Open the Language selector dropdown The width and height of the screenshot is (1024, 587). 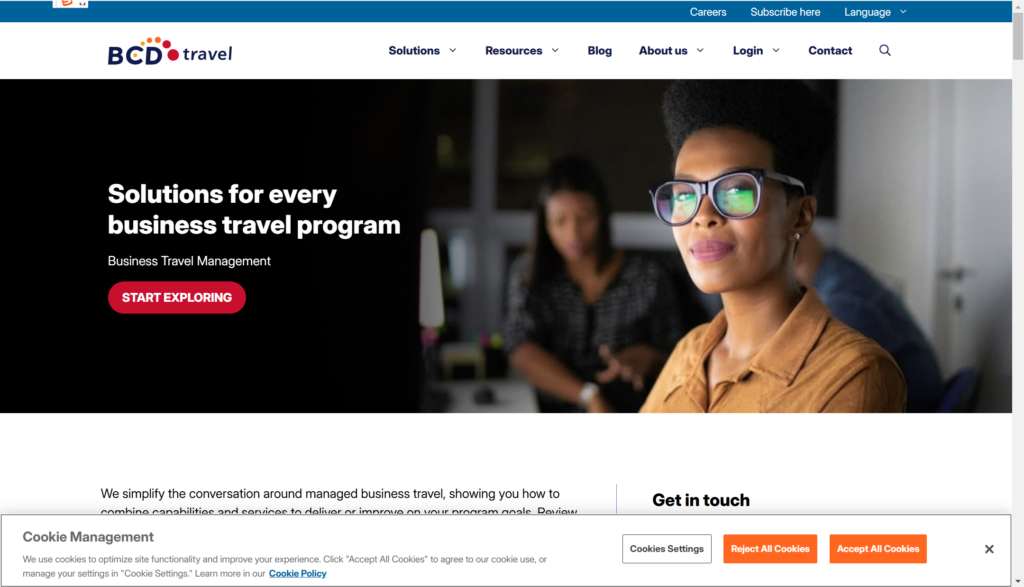[x=875, y=12]
